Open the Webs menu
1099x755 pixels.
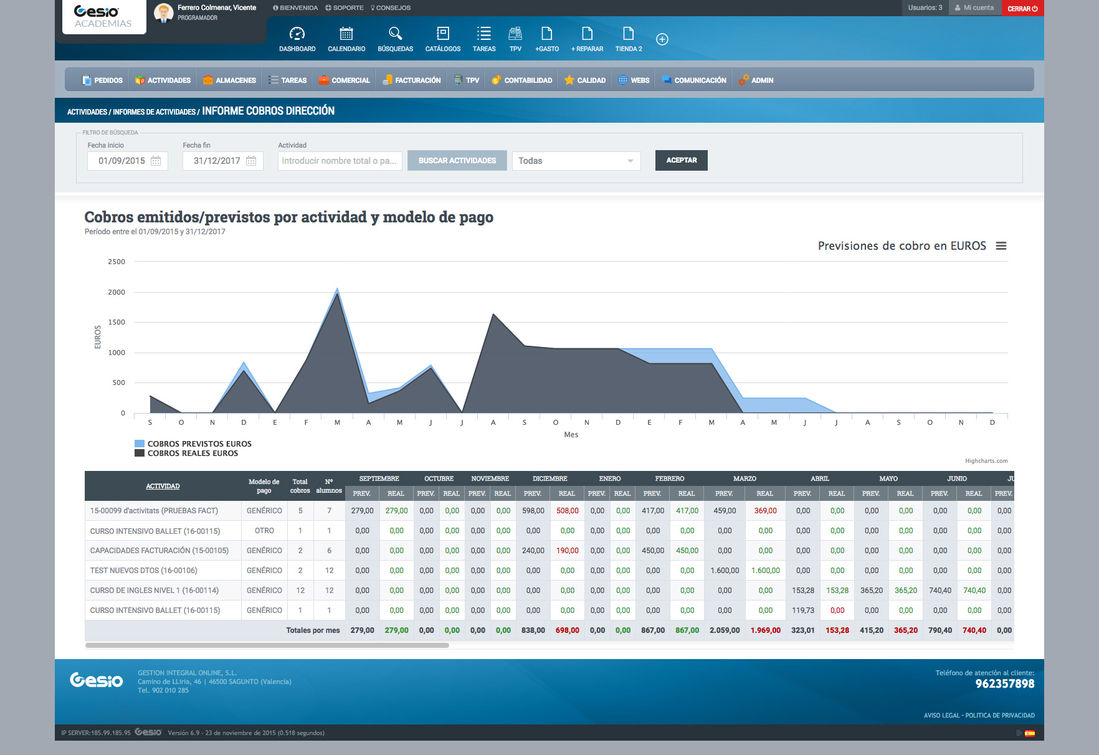tap(634, 81)
